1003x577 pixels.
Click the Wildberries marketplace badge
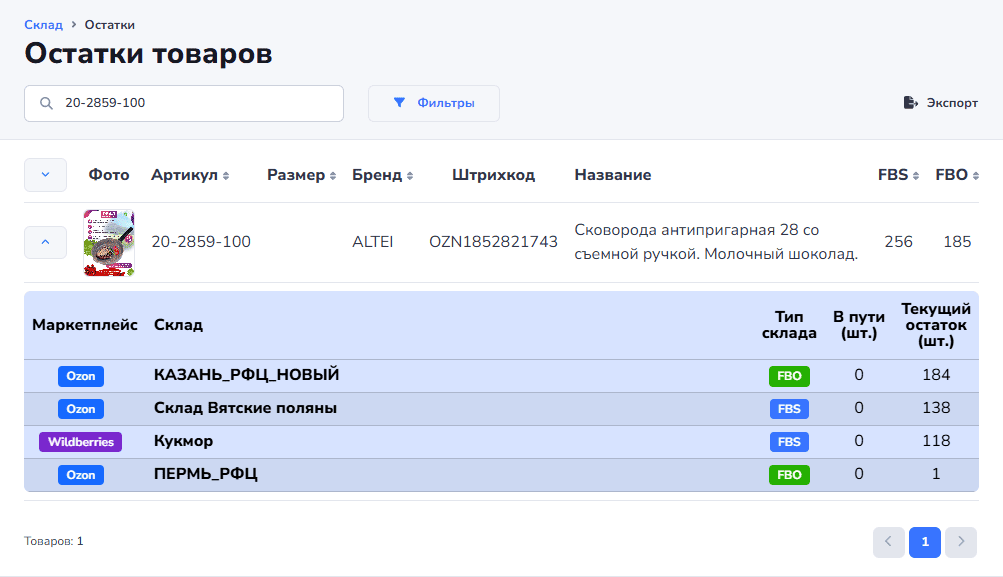pyautogui.click(x=80, y=442)
